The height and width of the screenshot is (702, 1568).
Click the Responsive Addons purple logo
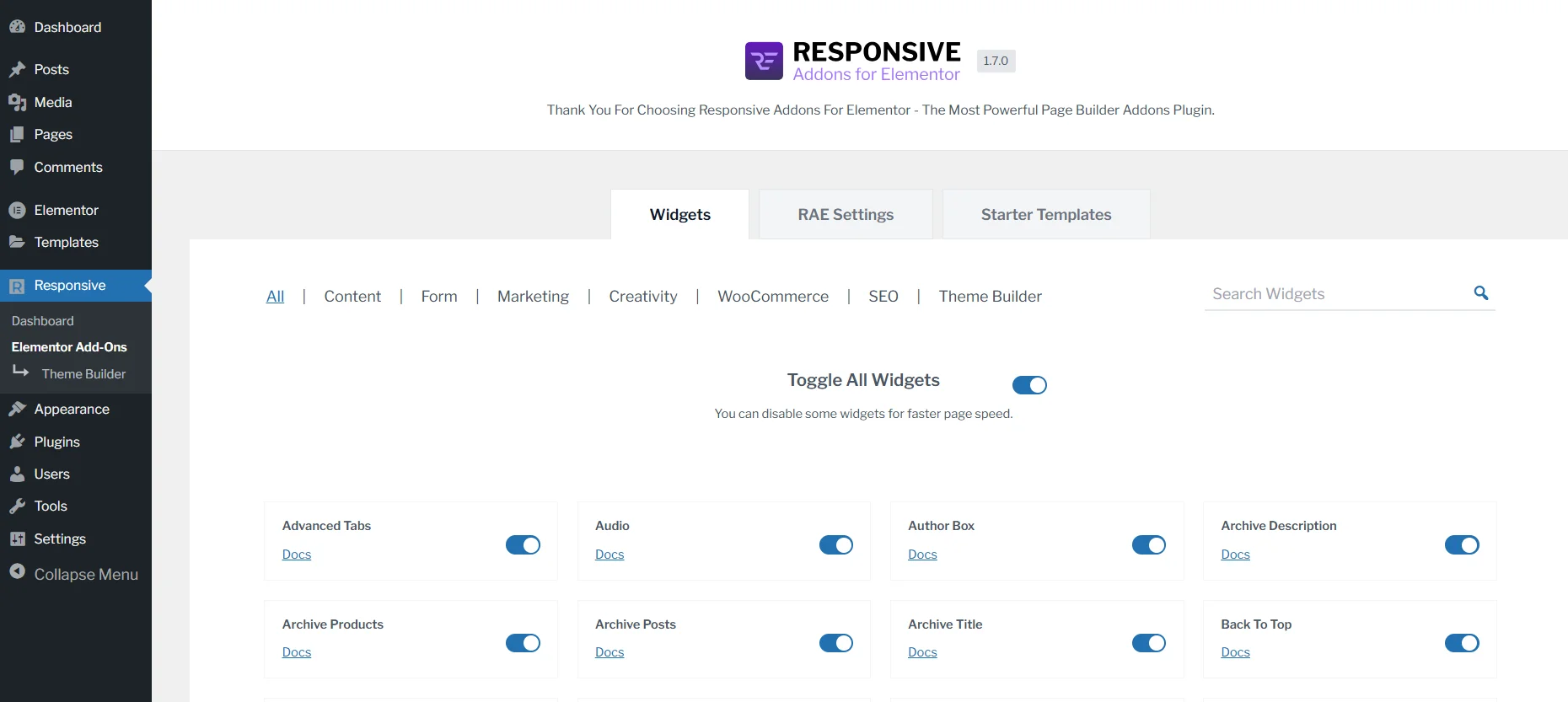coord(764,61)
